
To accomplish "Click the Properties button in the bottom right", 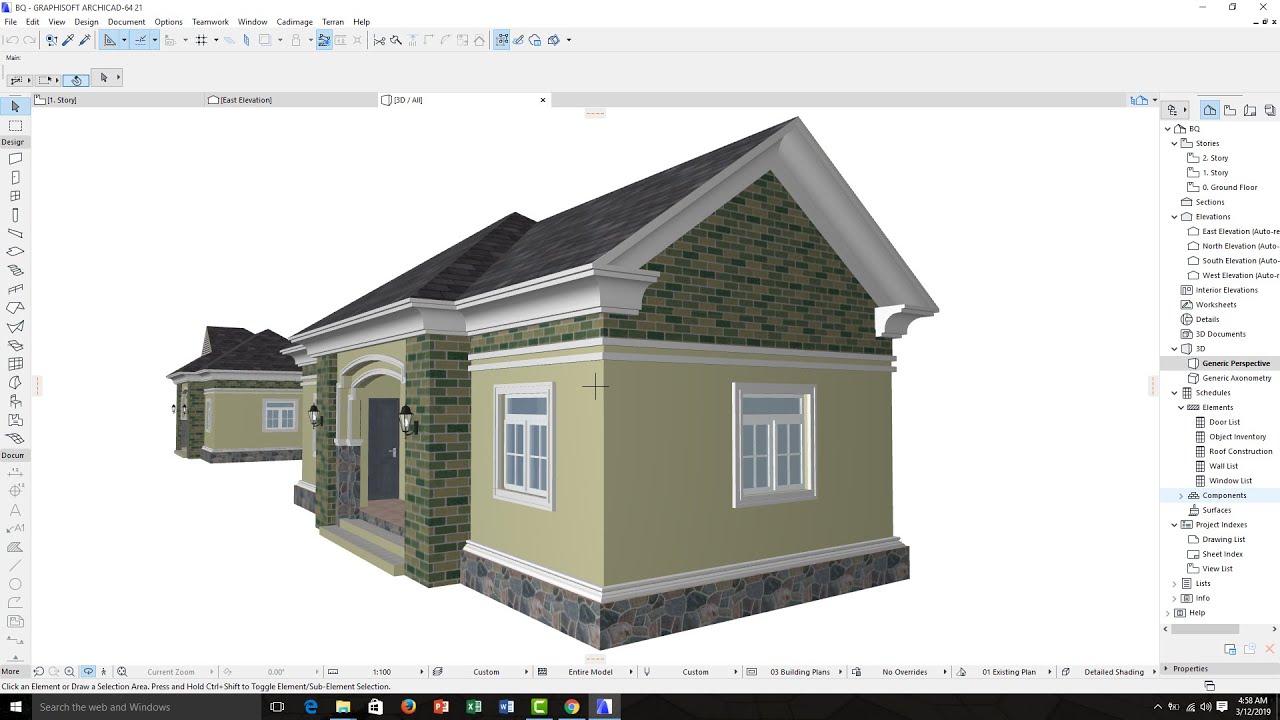I will (1192, 668).
